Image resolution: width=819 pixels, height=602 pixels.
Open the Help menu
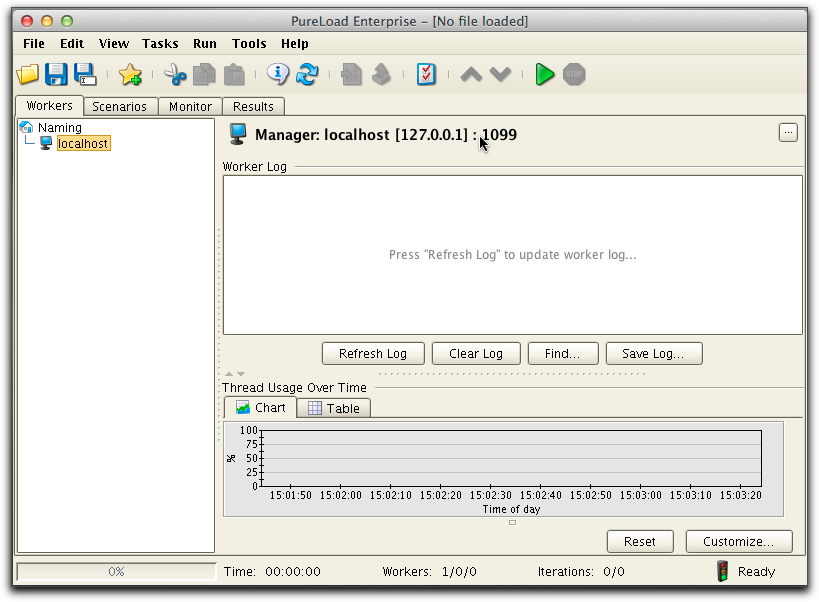click(295, 44)
